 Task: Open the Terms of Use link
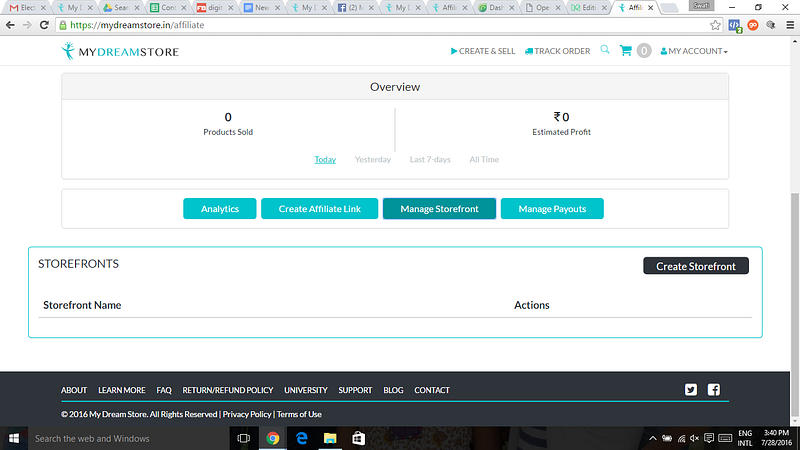pyautogui.click(x=299, y=414)
